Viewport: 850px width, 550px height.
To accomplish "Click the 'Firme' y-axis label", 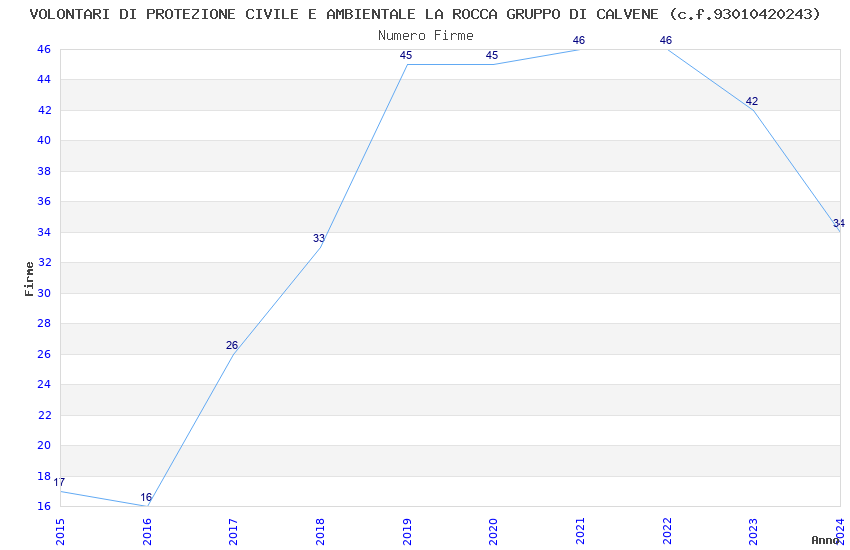I will (29, 279).
